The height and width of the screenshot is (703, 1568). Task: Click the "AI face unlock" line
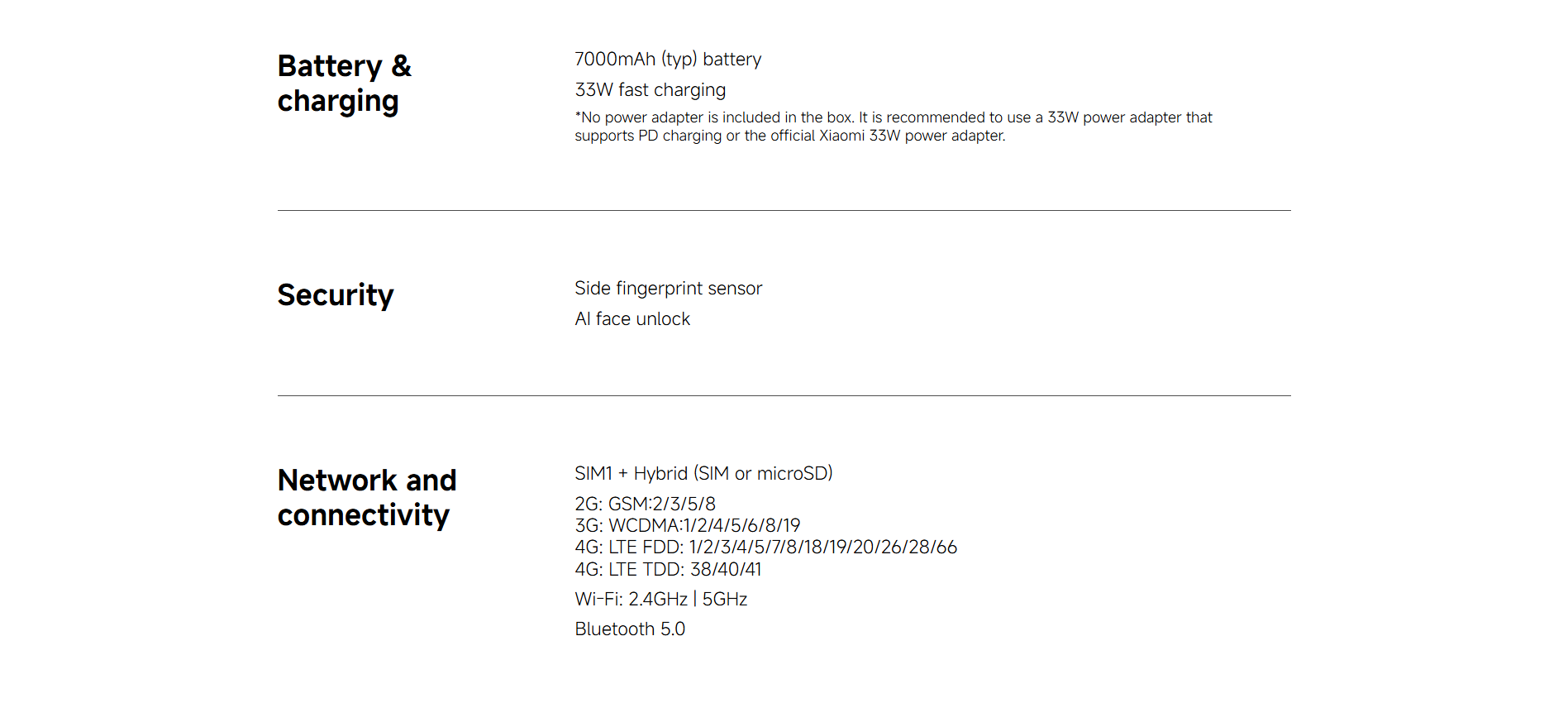(631, 319)
